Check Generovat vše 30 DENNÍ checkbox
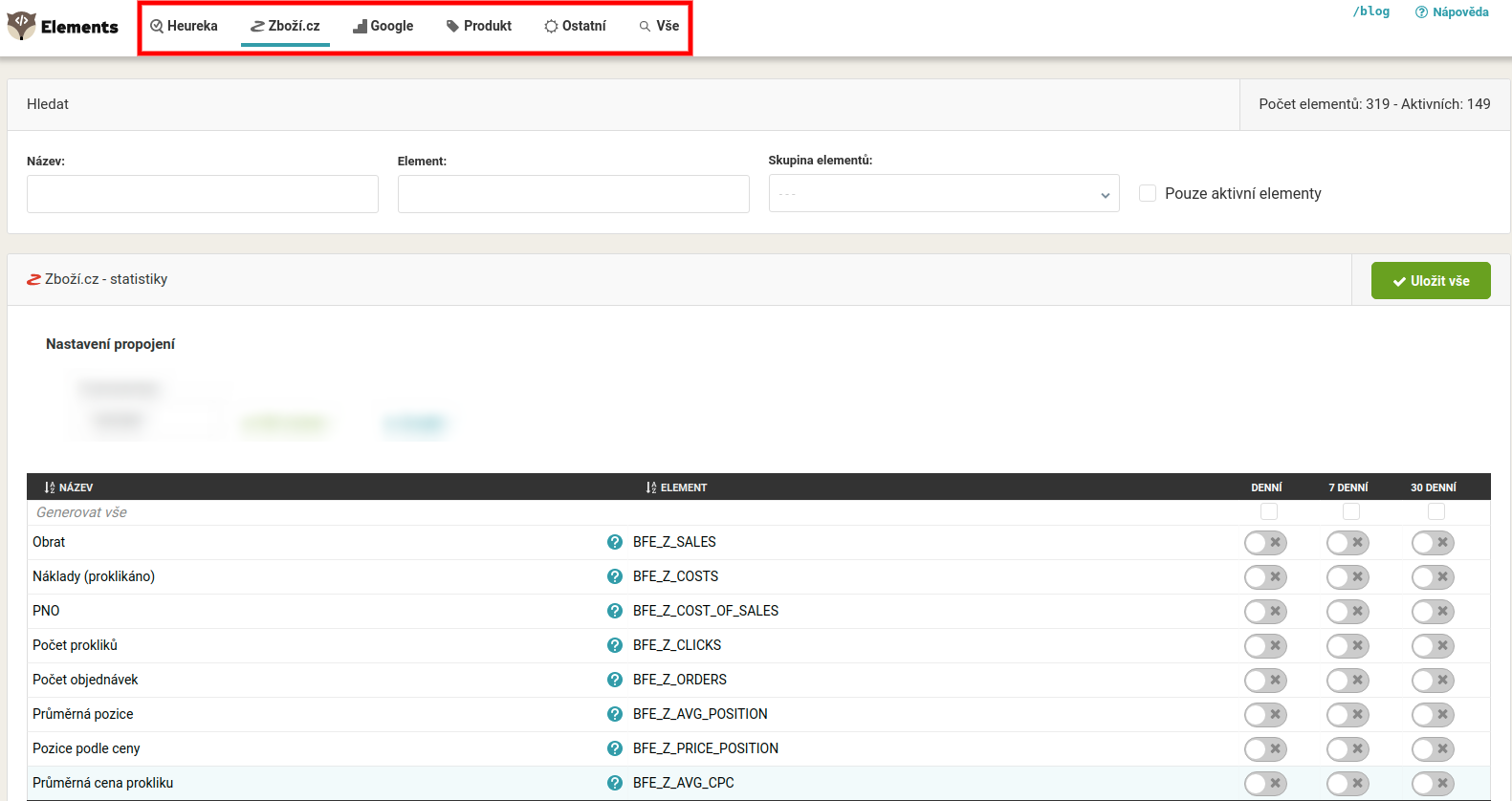 point(1436,512)
